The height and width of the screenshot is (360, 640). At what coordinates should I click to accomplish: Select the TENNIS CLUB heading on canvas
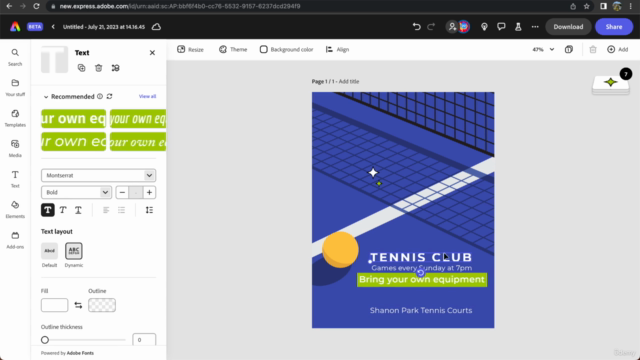[x=421, y=257]
